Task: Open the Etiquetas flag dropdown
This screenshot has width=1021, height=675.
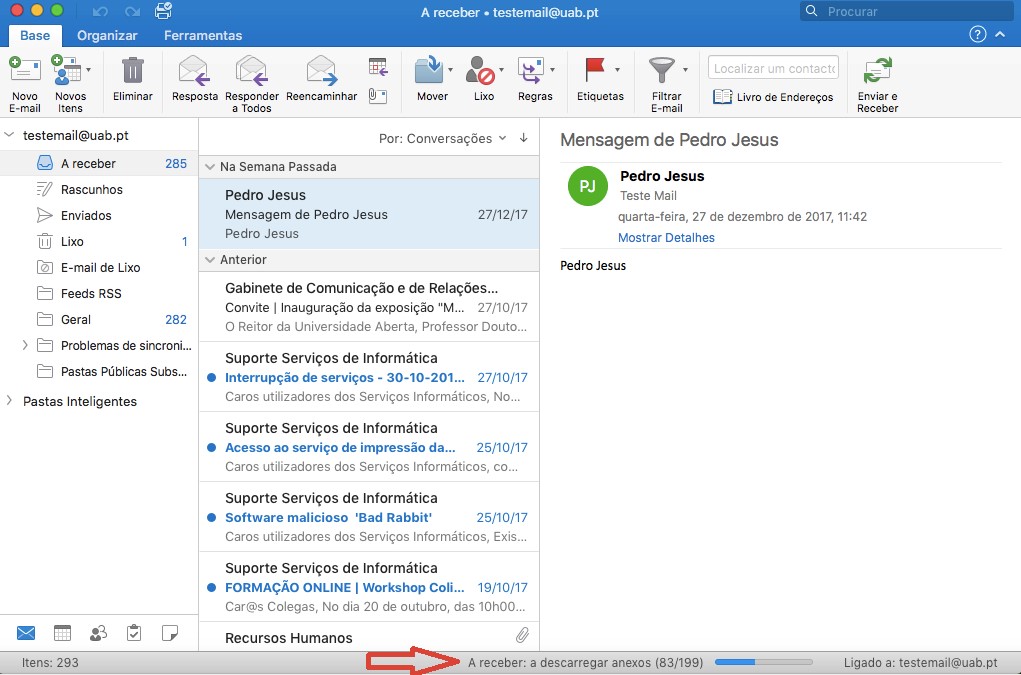Action: point(617,70)
